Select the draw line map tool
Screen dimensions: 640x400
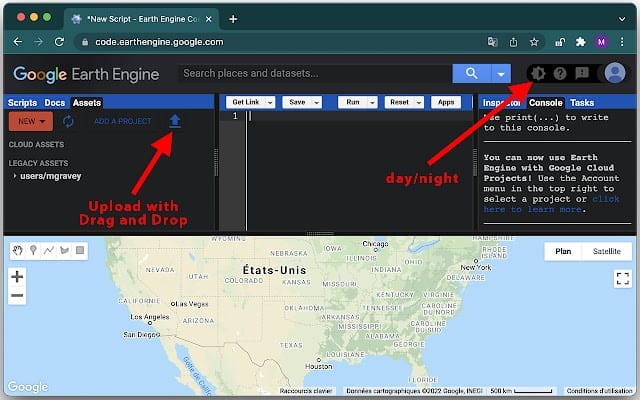(48, 249)
